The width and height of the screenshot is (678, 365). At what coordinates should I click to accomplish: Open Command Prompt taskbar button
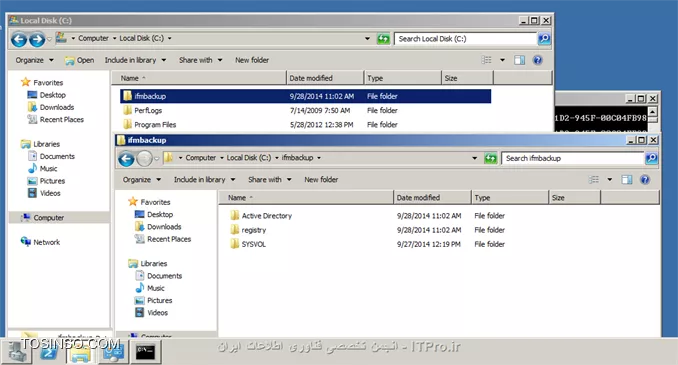pos(146,352)
